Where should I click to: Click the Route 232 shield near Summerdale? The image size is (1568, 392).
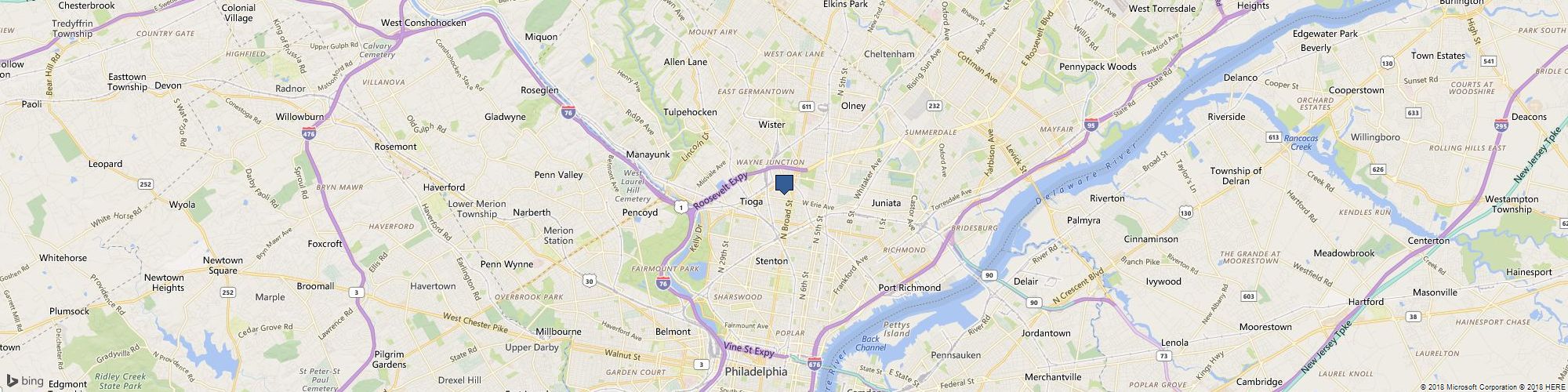click(x=933, y=106)
